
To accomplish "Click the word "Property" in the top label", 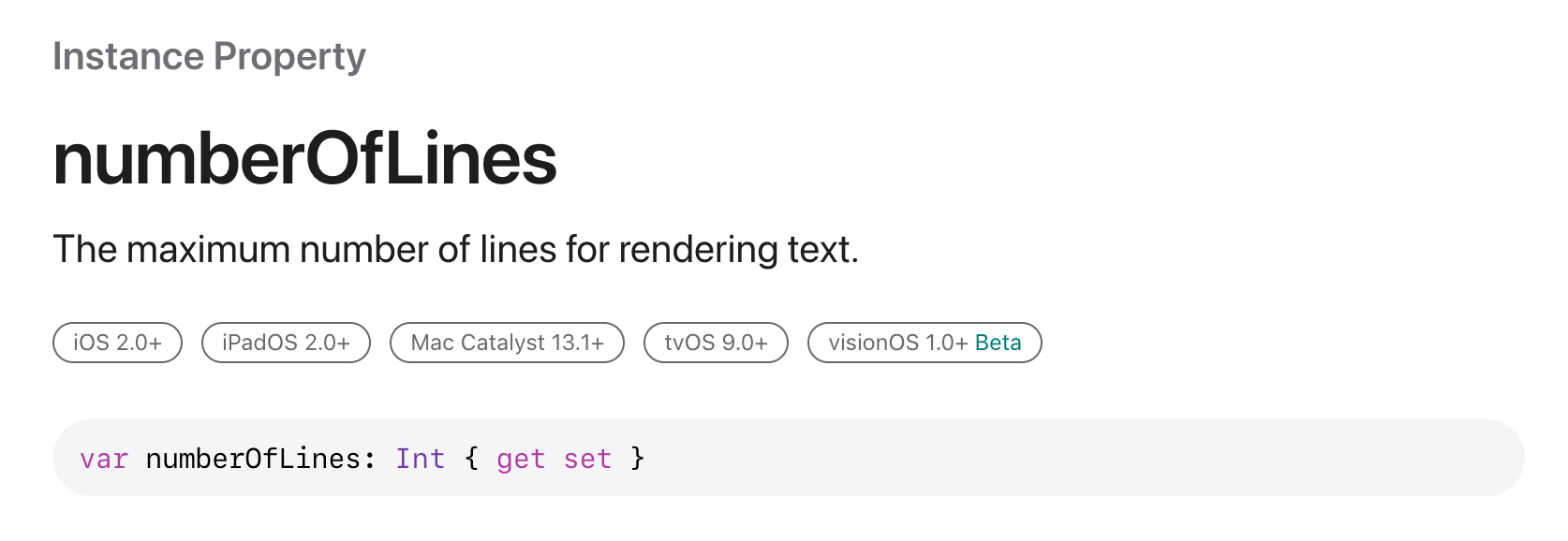I will click(x=289, y=57).
